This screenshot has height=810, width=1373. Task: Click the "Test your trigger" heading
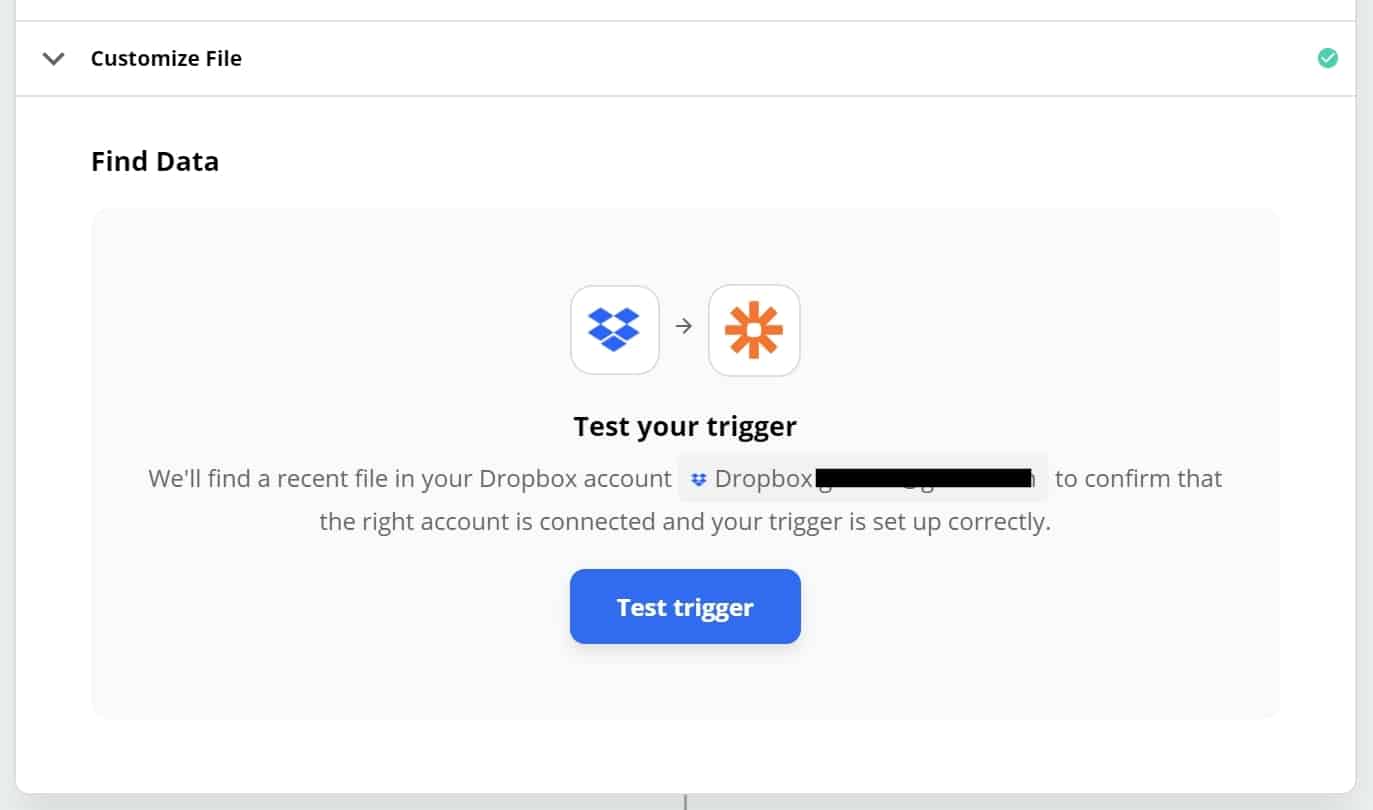coord(685,427)
